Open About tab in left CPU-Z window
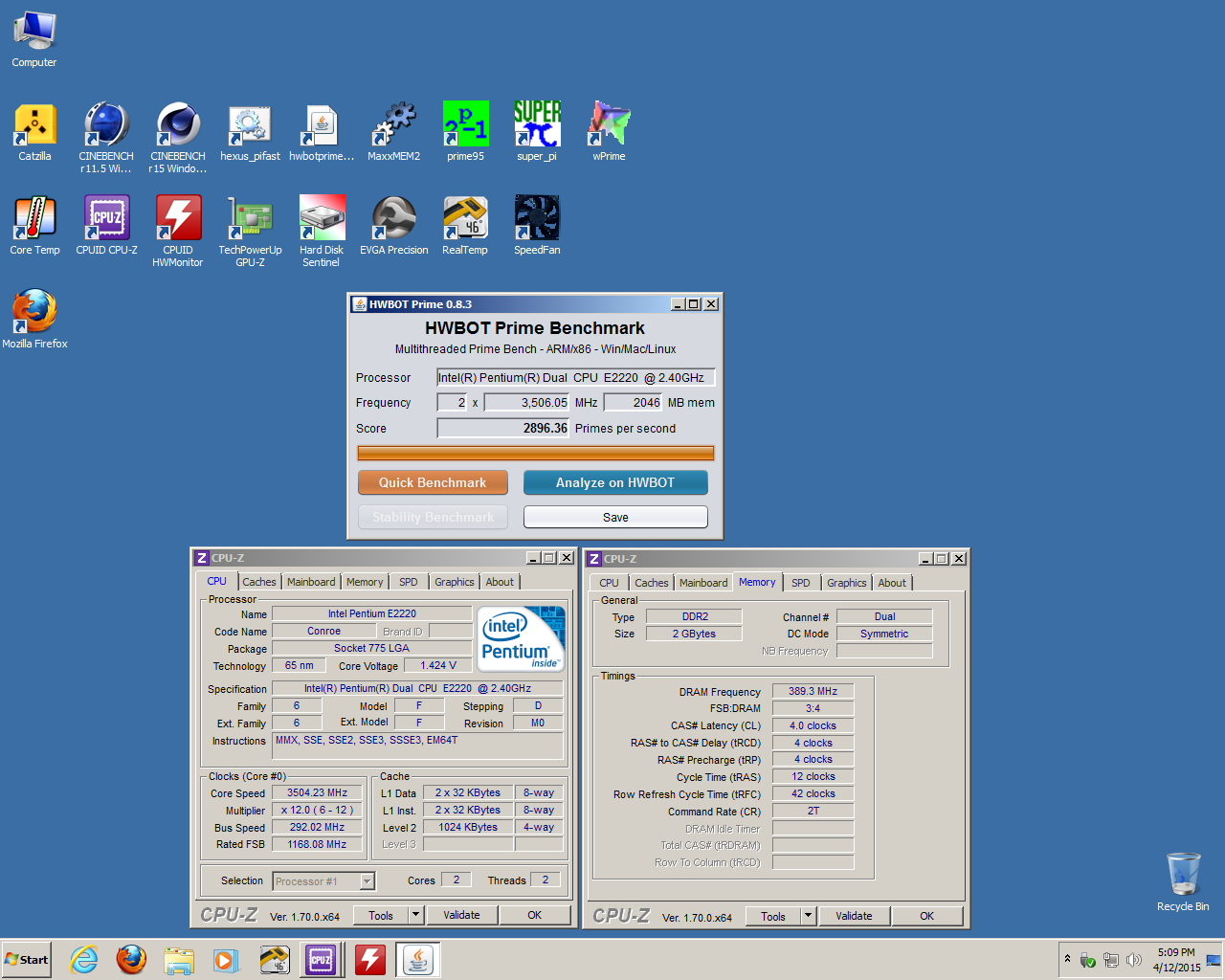The image size is (1225, 980). coord(500,582)
